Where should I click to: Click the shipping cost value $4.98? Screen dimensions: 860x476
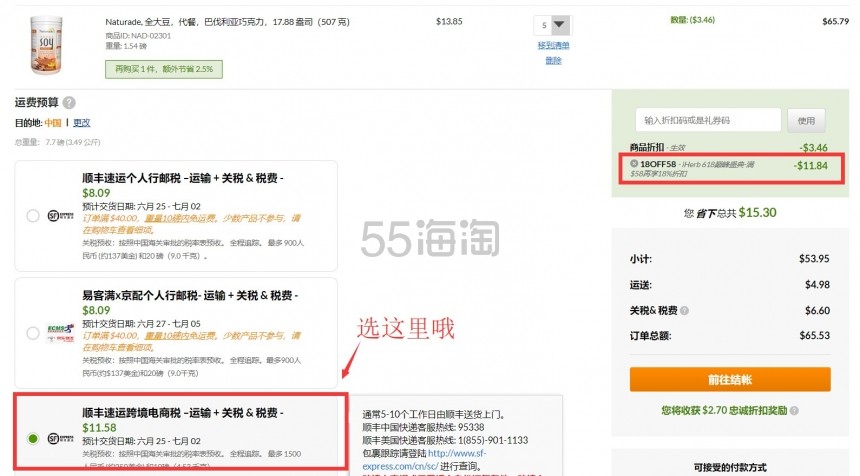[x=817, y=284]
